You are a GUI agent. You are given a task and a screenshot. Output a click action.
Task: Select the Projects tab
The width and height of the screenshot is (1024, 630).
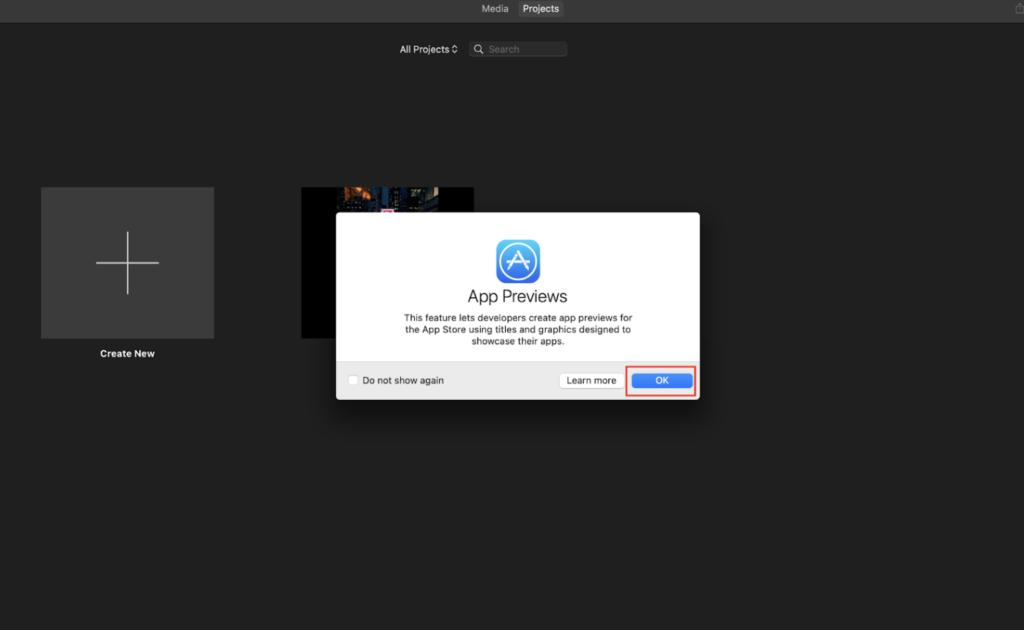(541, 9)
